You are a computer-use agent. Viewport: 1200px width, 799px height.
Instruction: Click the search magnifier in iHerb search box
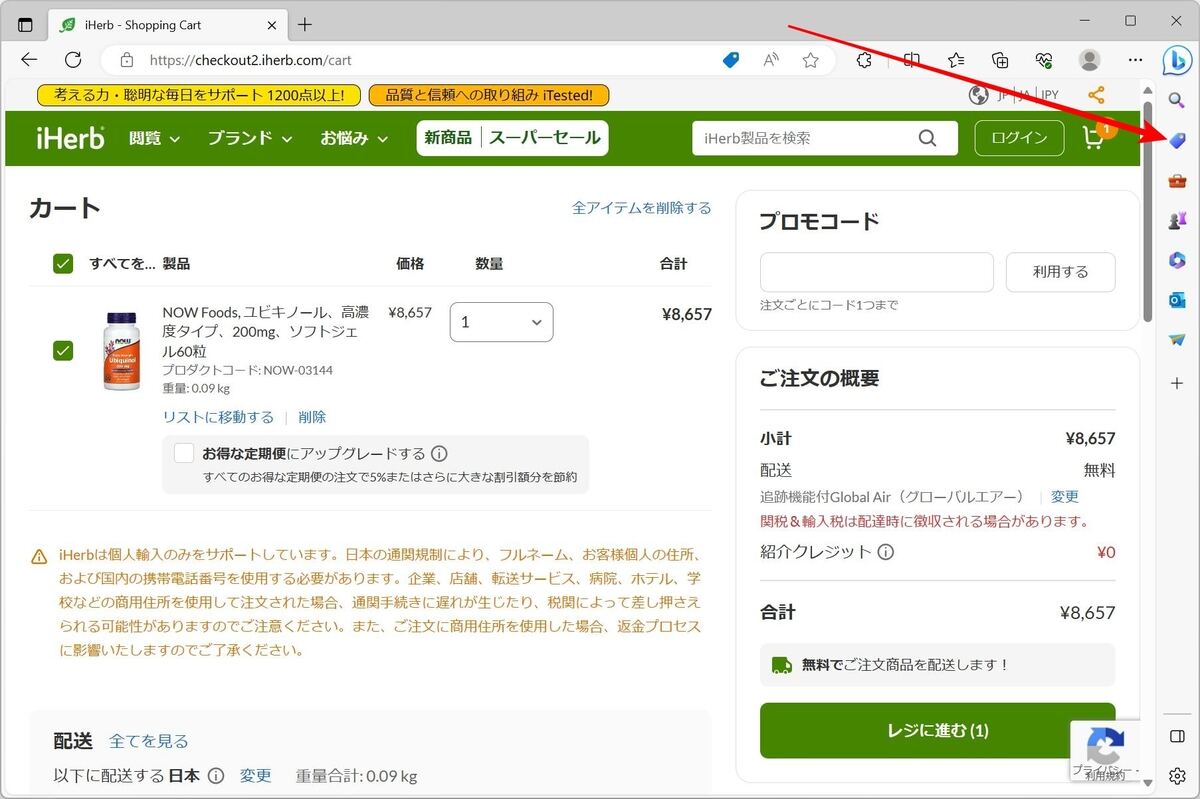(x=928, y=138)
